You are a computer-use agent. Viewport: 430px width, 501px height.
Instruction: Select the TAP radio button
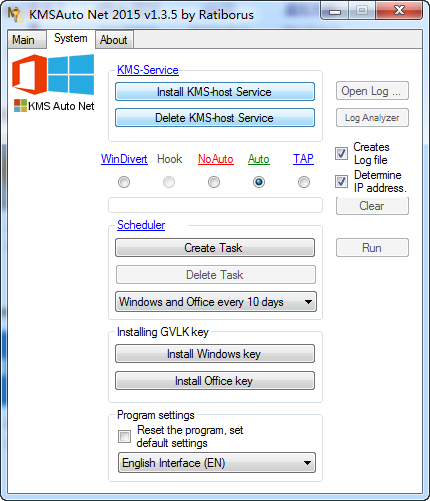point(304,182)
